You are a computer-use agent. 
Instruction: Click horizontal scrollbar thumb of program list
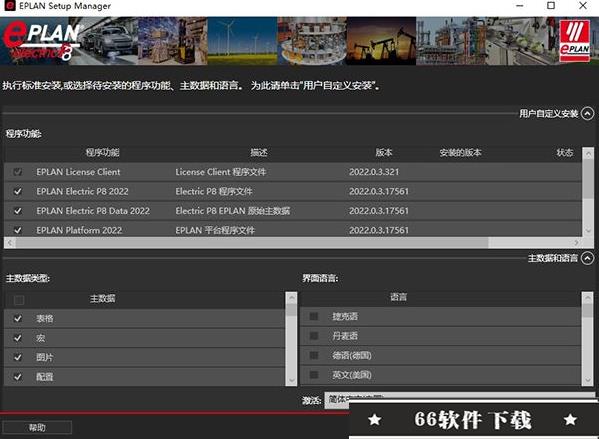click(252, 243)
